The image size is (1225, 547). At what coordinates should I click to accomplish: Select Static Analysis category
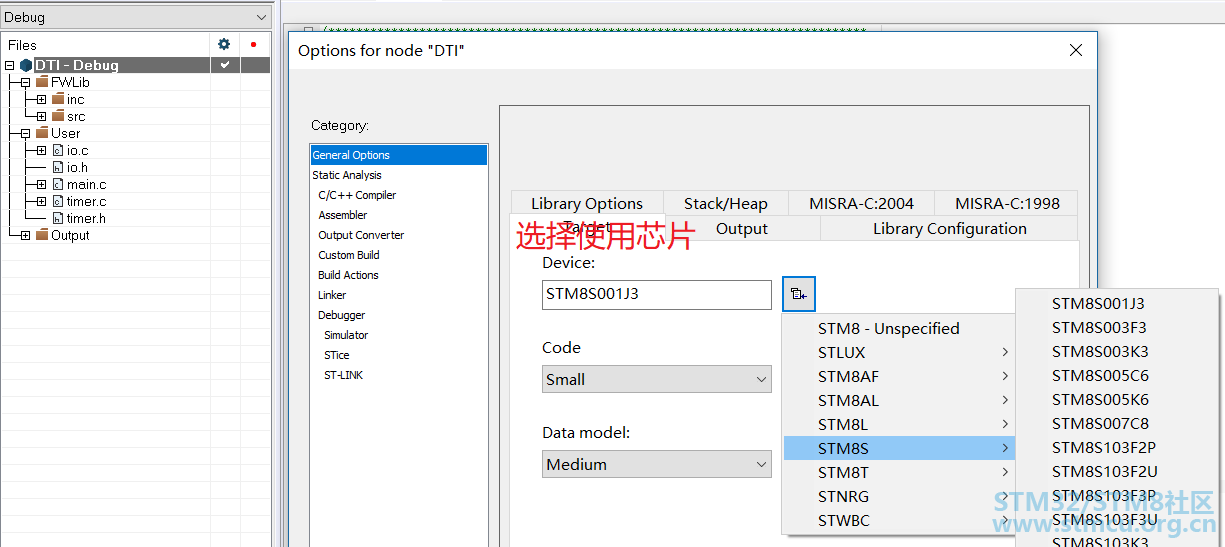347,175
